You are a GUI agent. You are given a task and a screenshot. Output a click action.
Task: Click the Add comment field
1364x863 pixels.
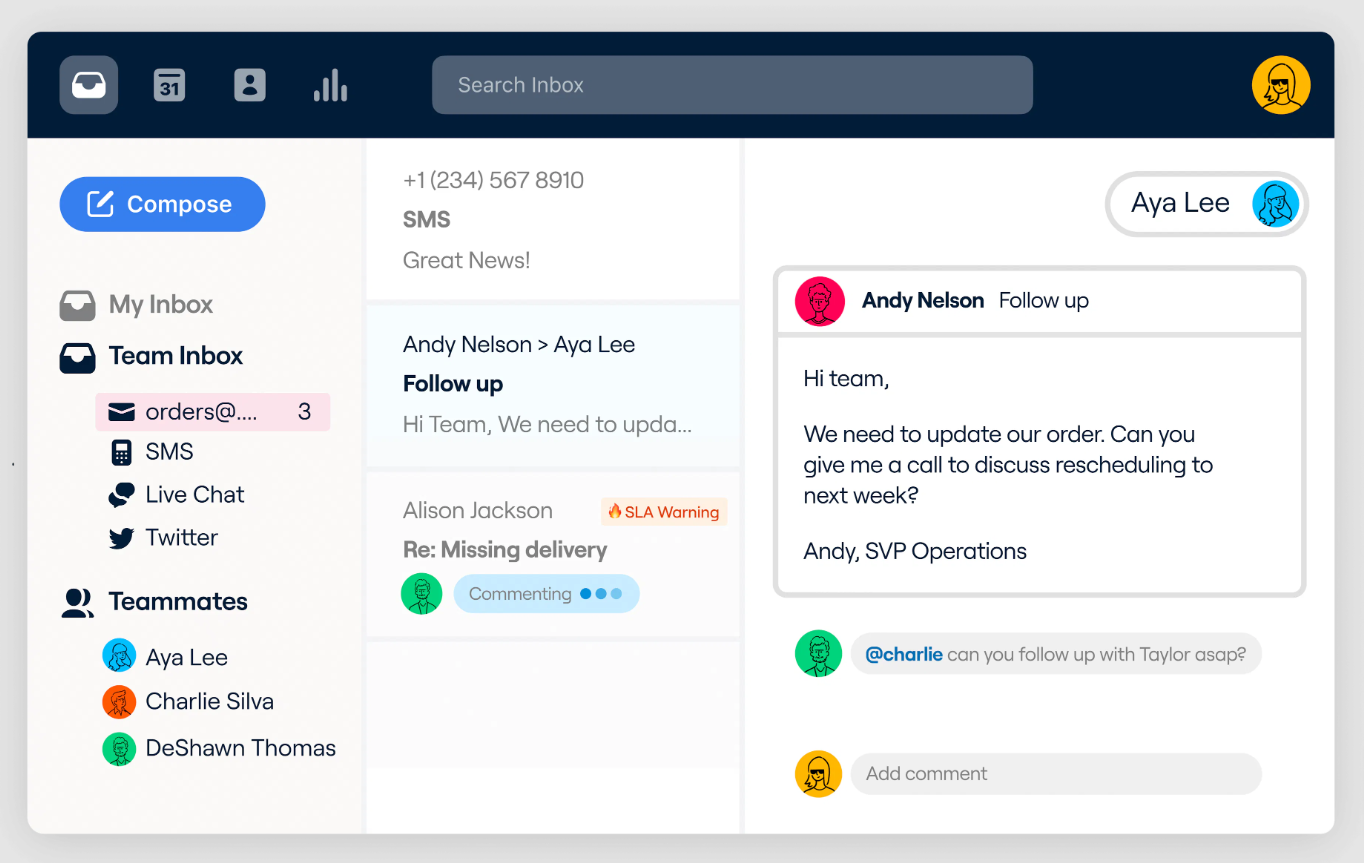pyautogui.click(x=1055, y=774)
